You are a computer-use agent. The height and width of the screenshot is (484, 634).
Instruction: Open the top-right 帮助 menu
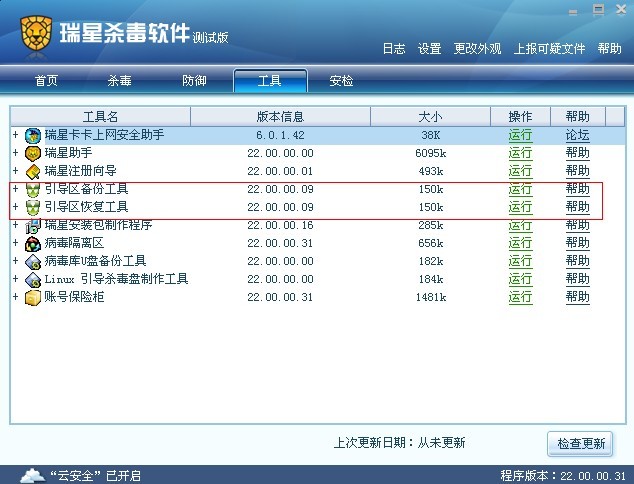[x=609, y=49]
